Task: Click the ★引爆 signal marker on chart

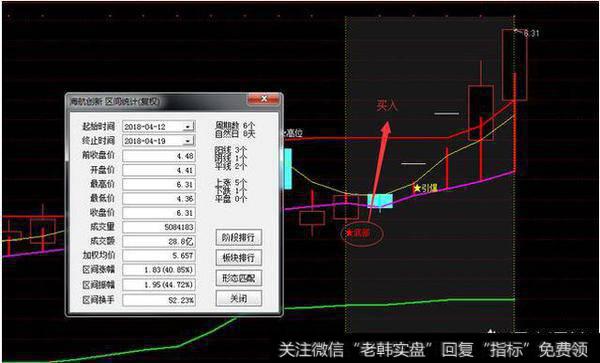Action: pos(425,188)
